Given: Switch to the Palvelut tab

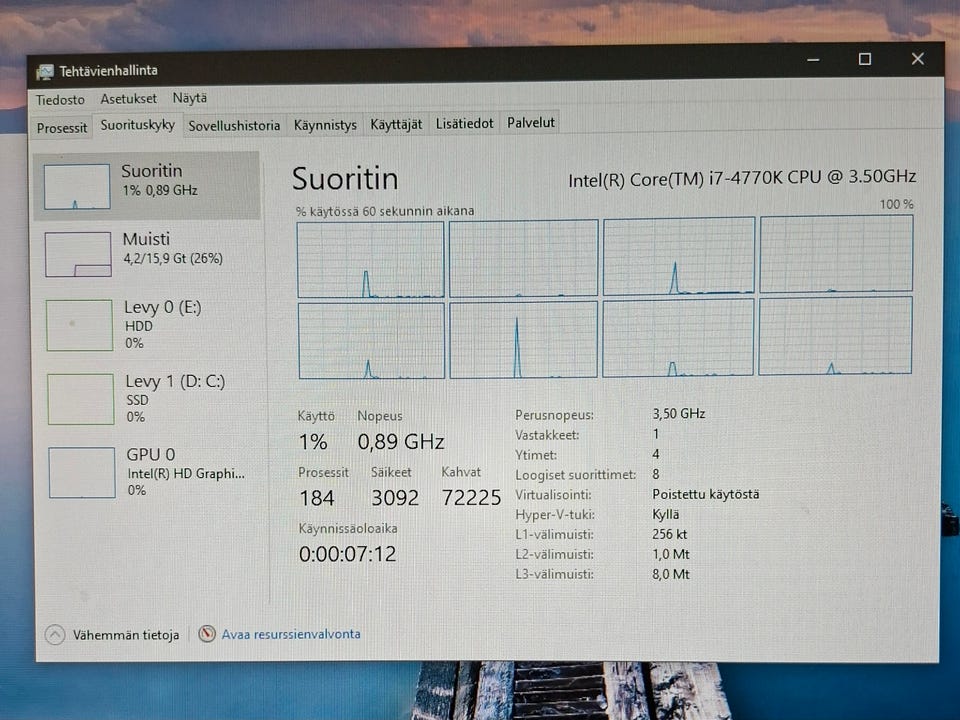Looking at the screenshot, I should [531, 122].
